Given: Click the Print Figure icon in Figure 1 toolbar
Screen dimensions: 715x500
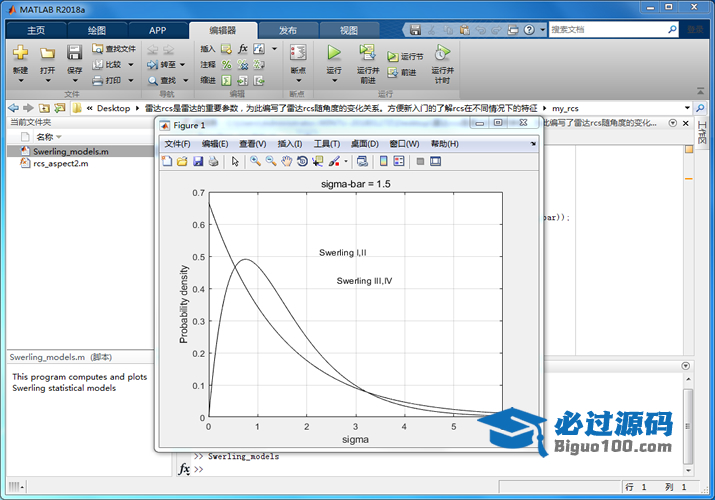Looking at the screenshot, I should click(x=213, y=161).
